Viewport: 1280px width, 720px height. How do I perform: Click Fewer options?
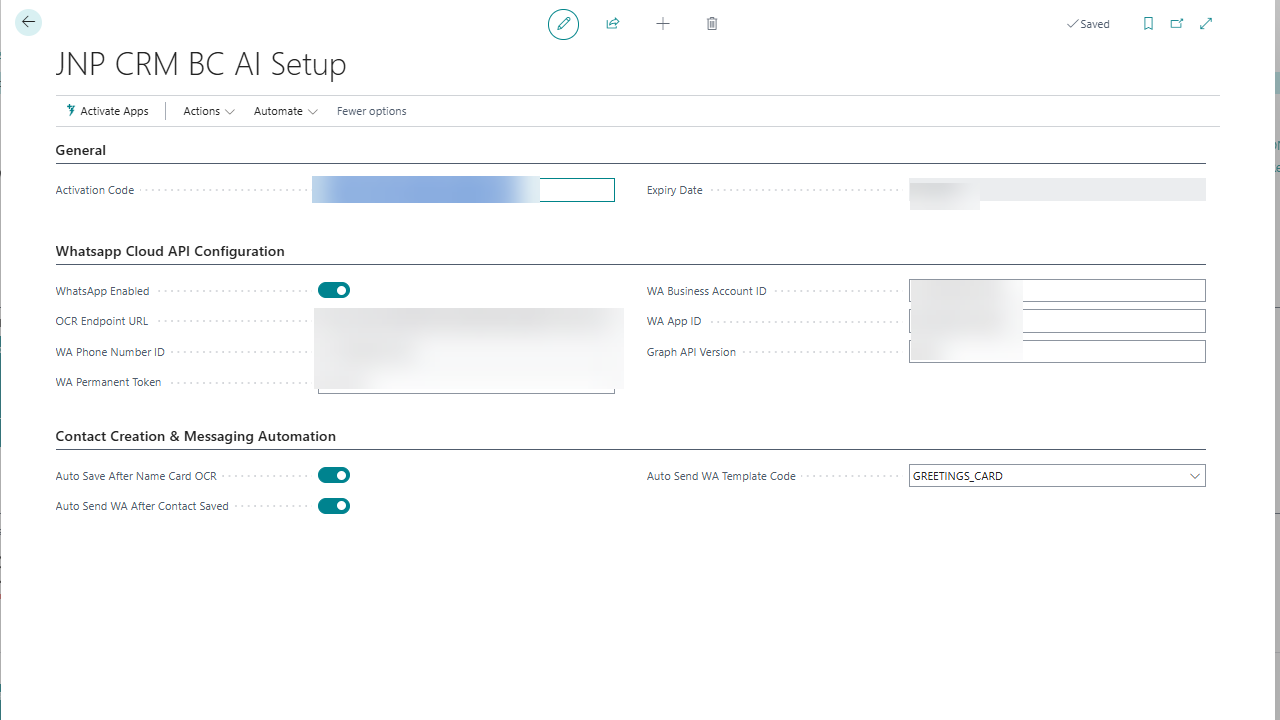(x=372, y=111)
